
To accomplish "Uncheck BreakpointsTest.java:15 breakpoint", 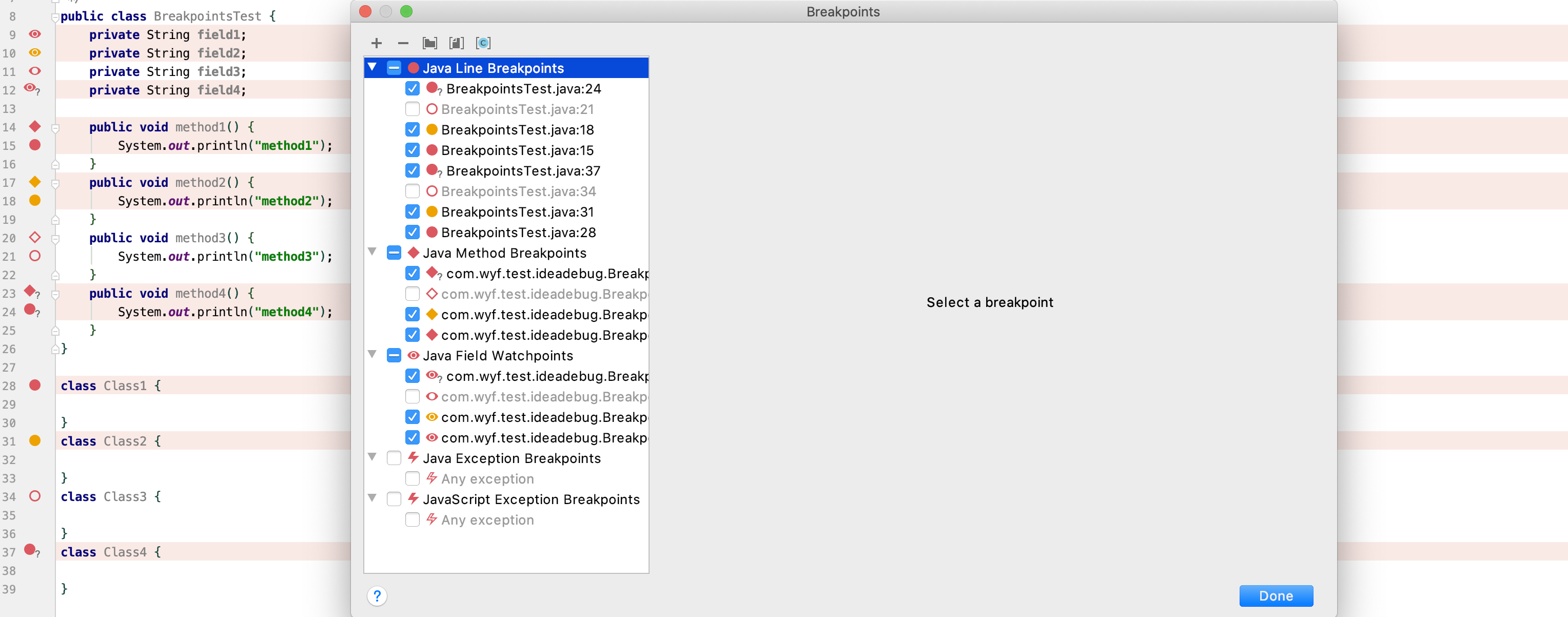I will tap(412, 150).
